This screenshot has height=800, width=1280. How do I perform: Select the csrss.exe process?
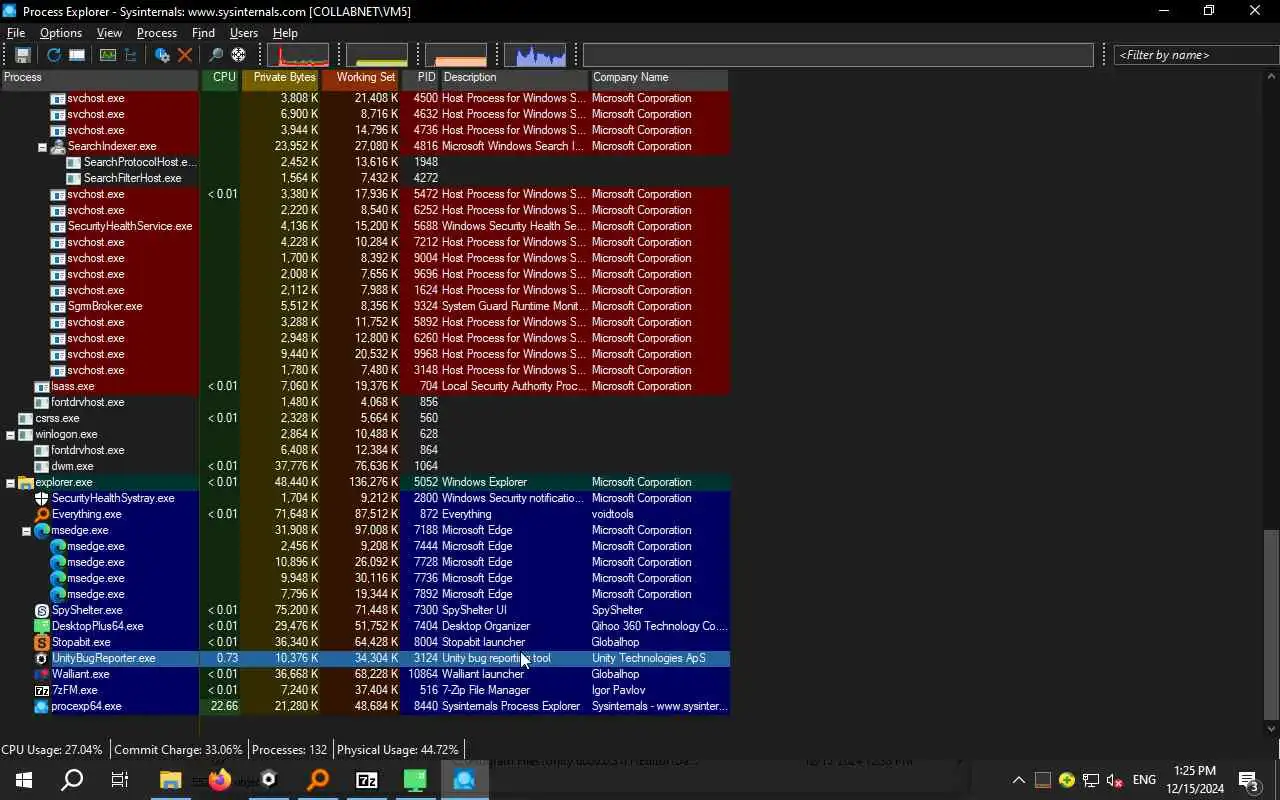365,418
